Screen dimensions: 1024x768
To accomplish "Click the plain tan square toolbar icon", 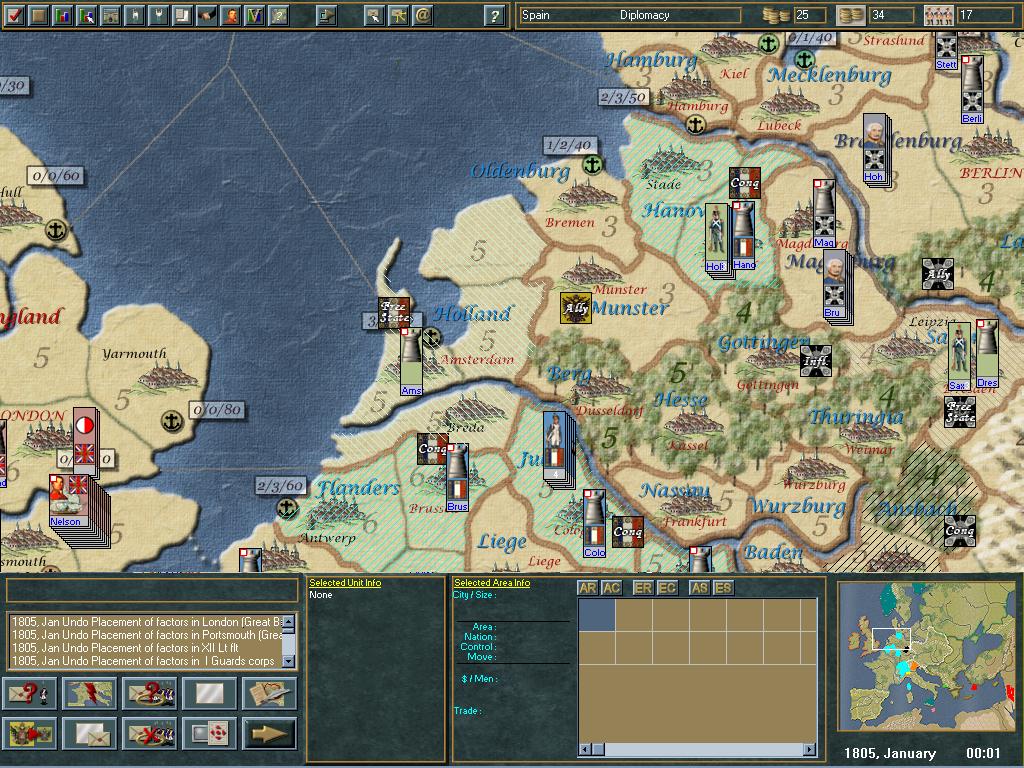I will point(39,15).
